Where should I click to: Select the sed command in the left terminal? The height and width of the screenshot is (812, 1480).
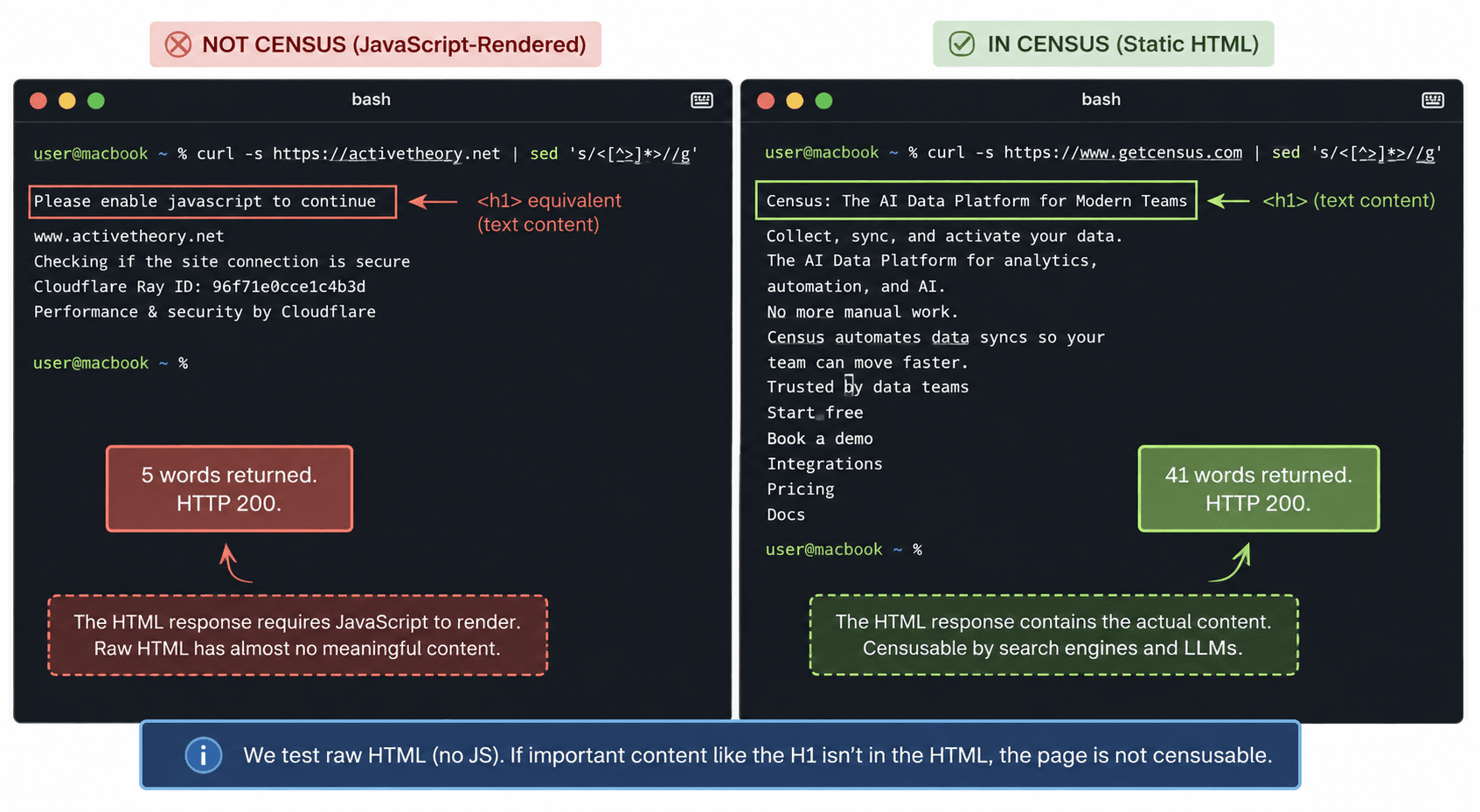pos(614,154)
